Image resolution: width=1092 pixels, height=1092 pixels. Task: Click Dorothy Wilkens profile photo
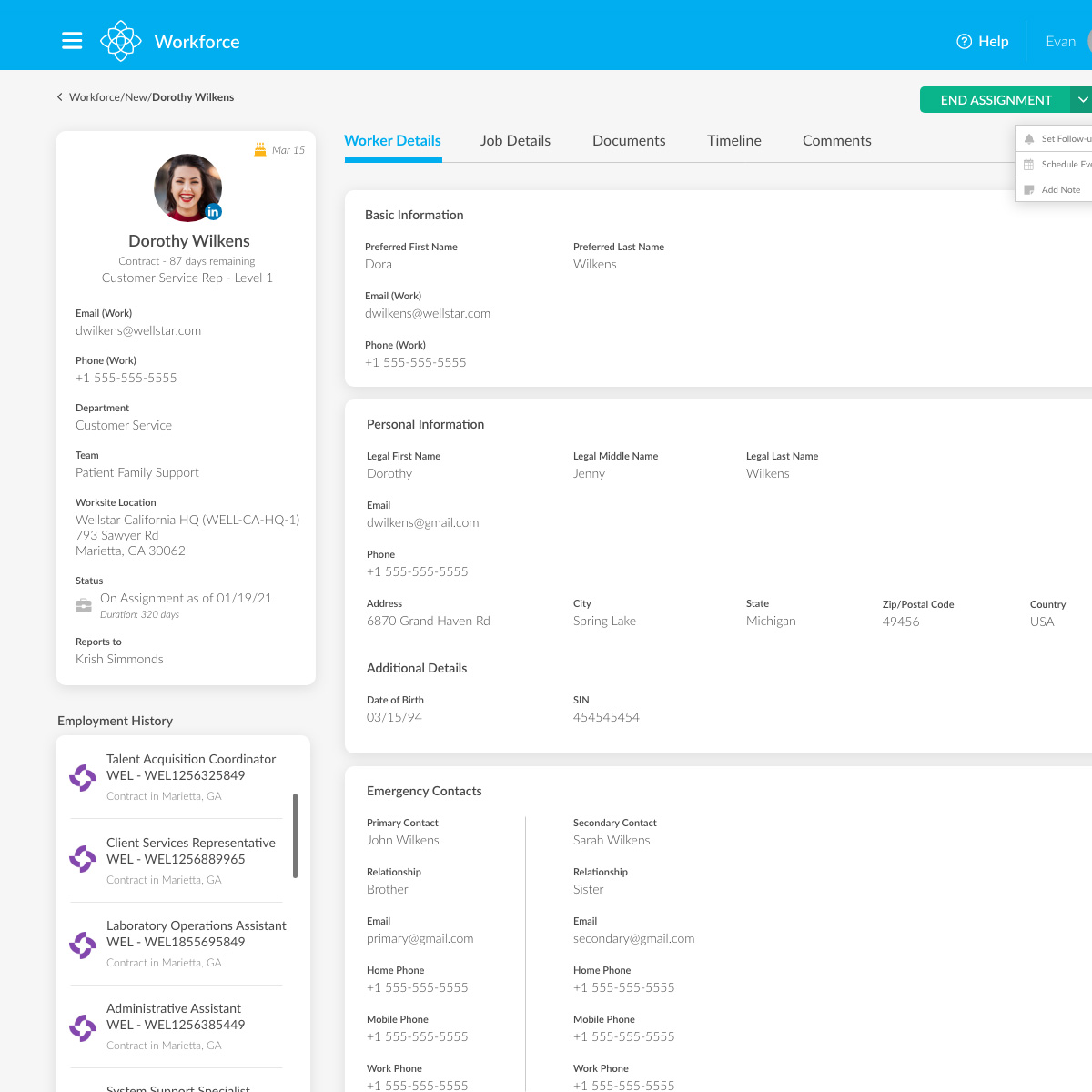[188, 187]
